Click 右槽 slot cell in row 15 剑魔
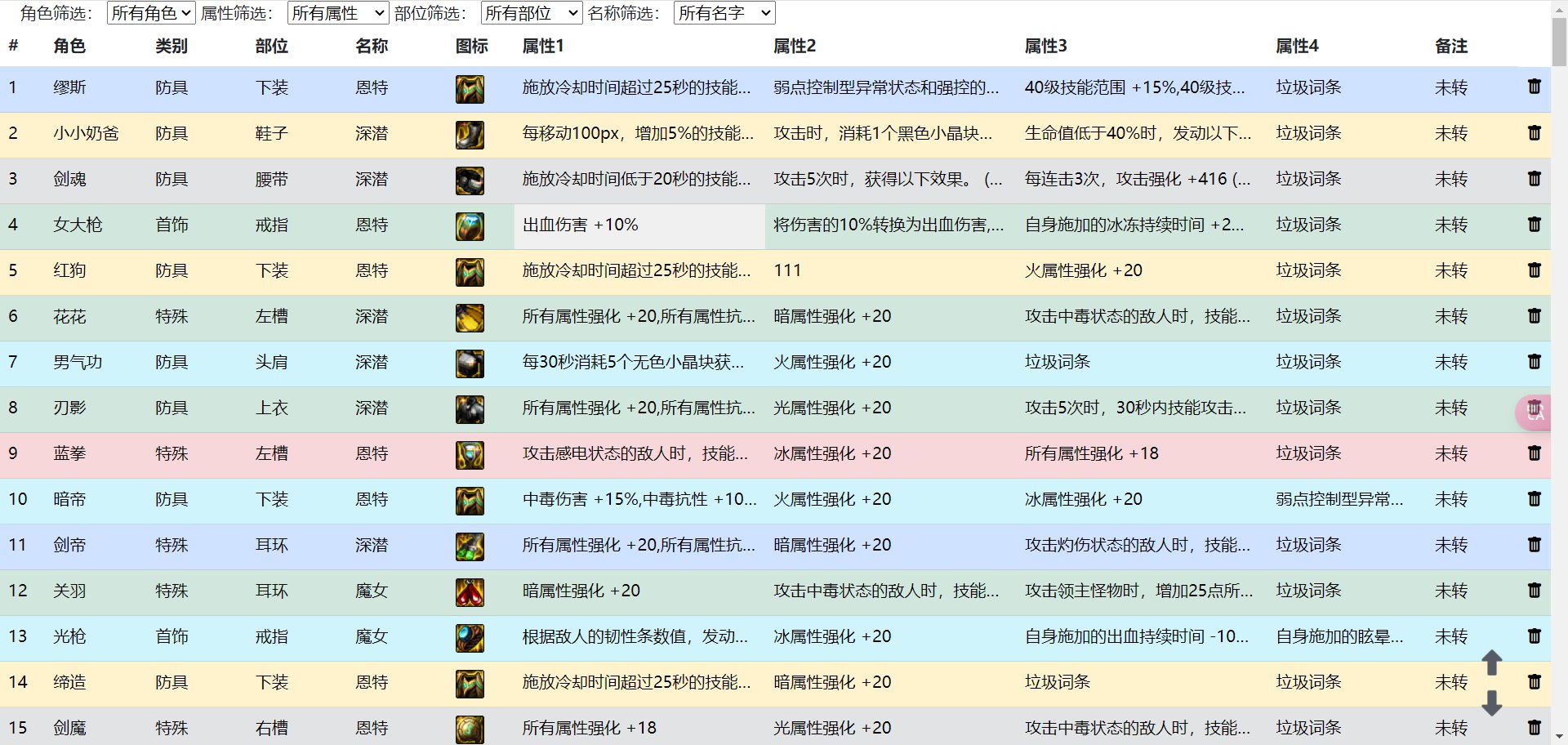Image resolution: width=1568 pixels, height=745 pixels. 272,728
